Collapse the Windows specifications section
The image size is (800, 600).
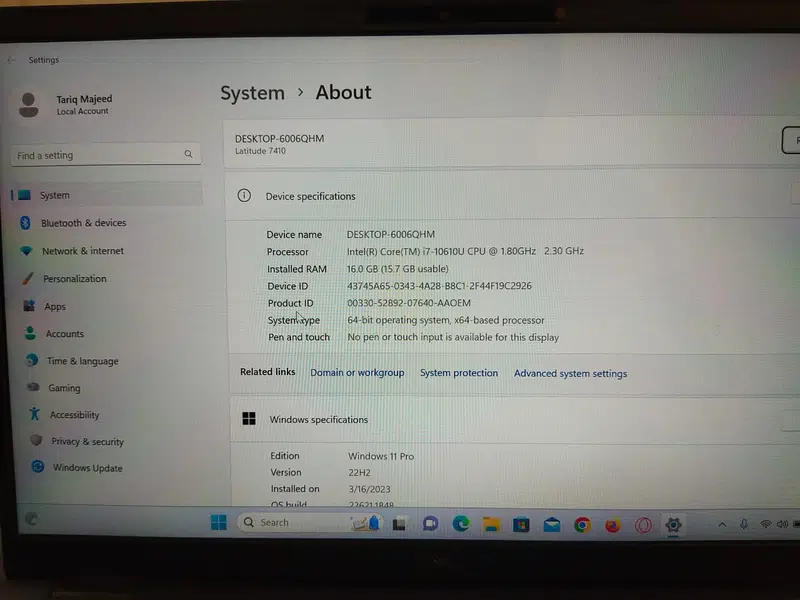click(x=790, y=421)
